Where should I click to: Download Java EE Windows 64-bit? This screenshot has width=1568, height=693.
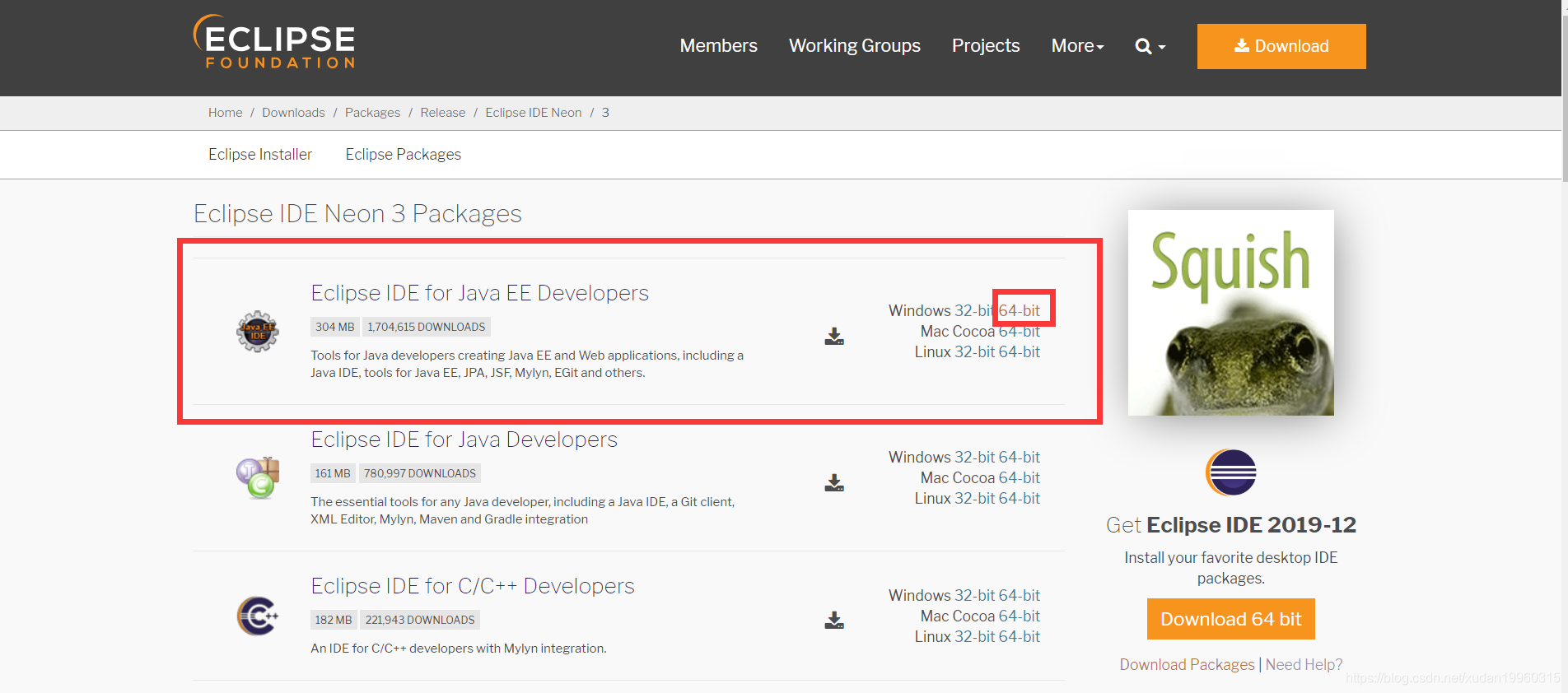click(x=1020, y=310)
